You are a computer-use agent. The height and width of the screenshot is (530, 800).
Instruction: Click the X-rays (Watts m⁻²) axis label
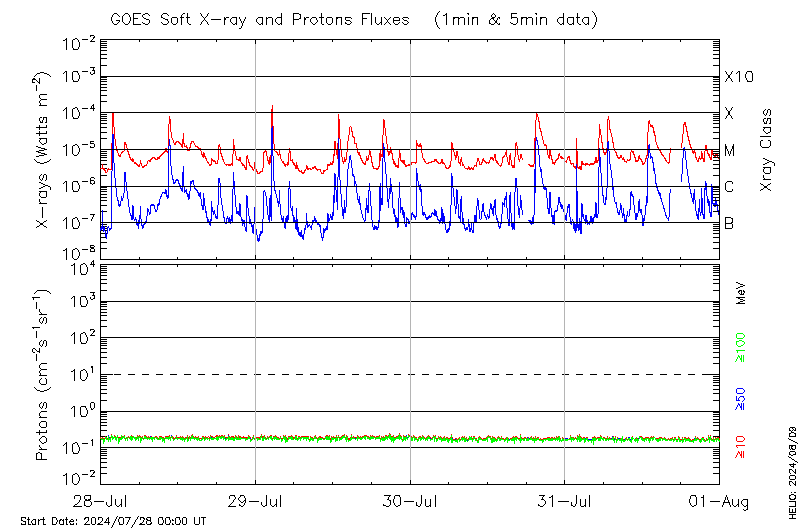[44, 150]
